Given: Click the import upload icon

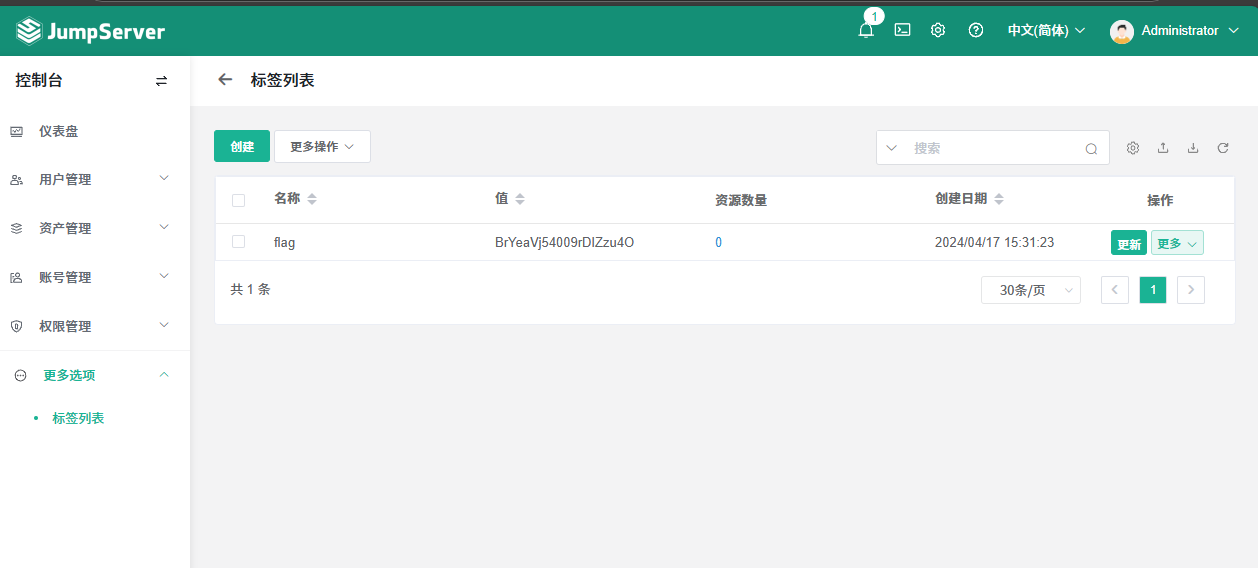Looking at the screenshot, I should pos(1163,148).
